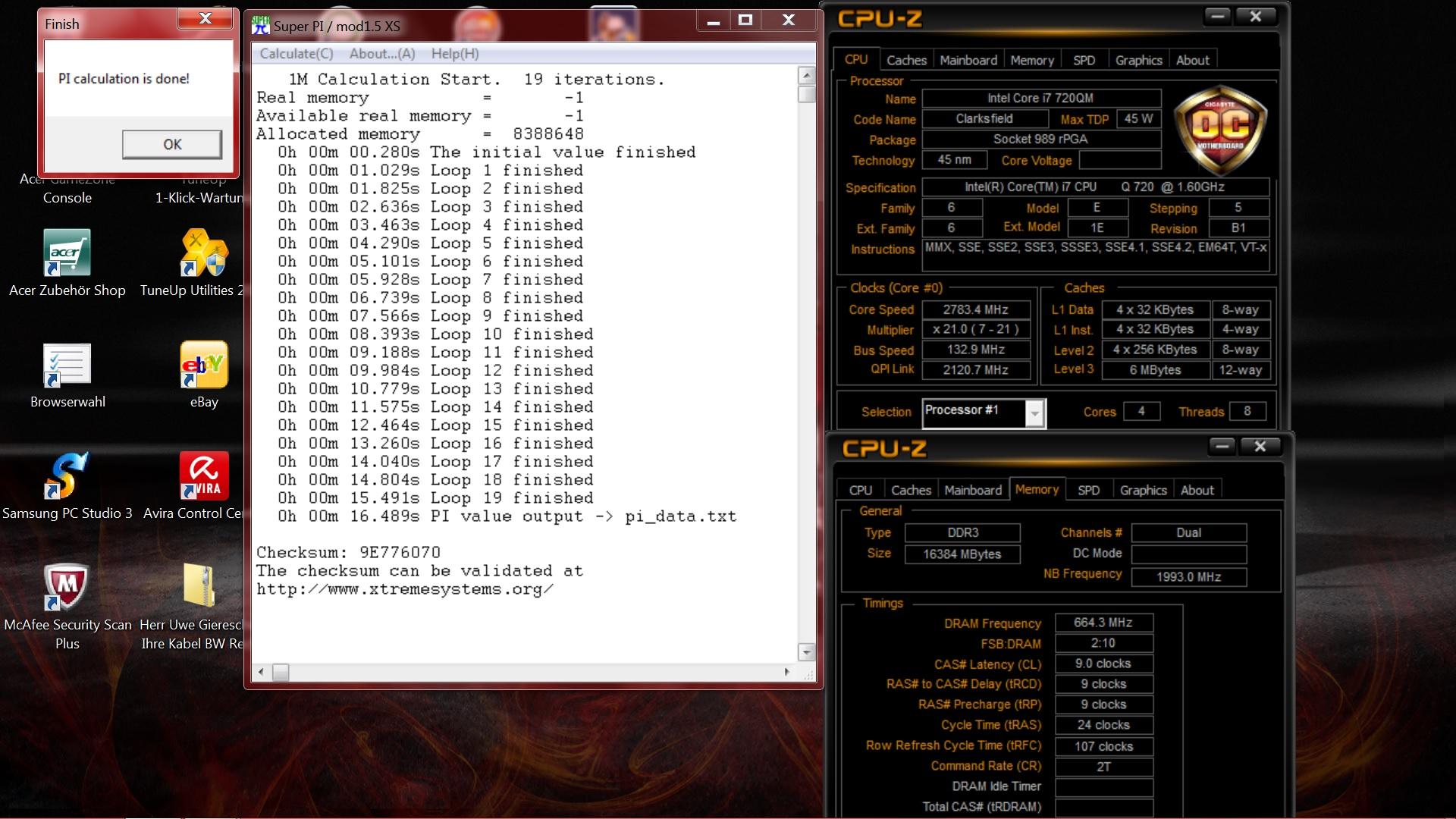Switch to Mainboard tab in upper CPU-Z
This screenshot has width=1456, height=819.
pos(968,60)
